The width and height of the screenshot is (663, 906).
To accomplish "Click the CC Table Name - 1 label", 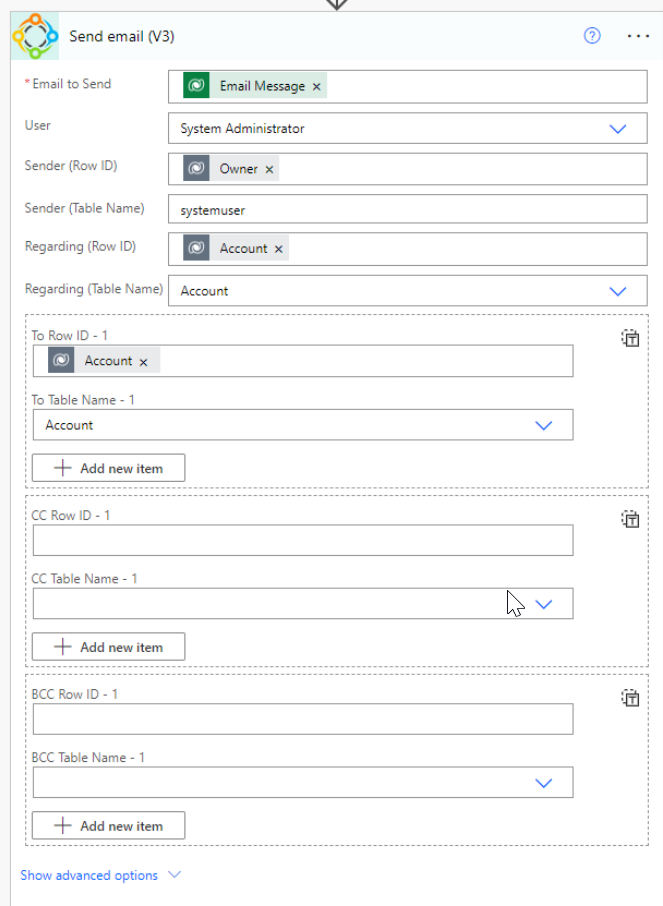I will 84,579.
